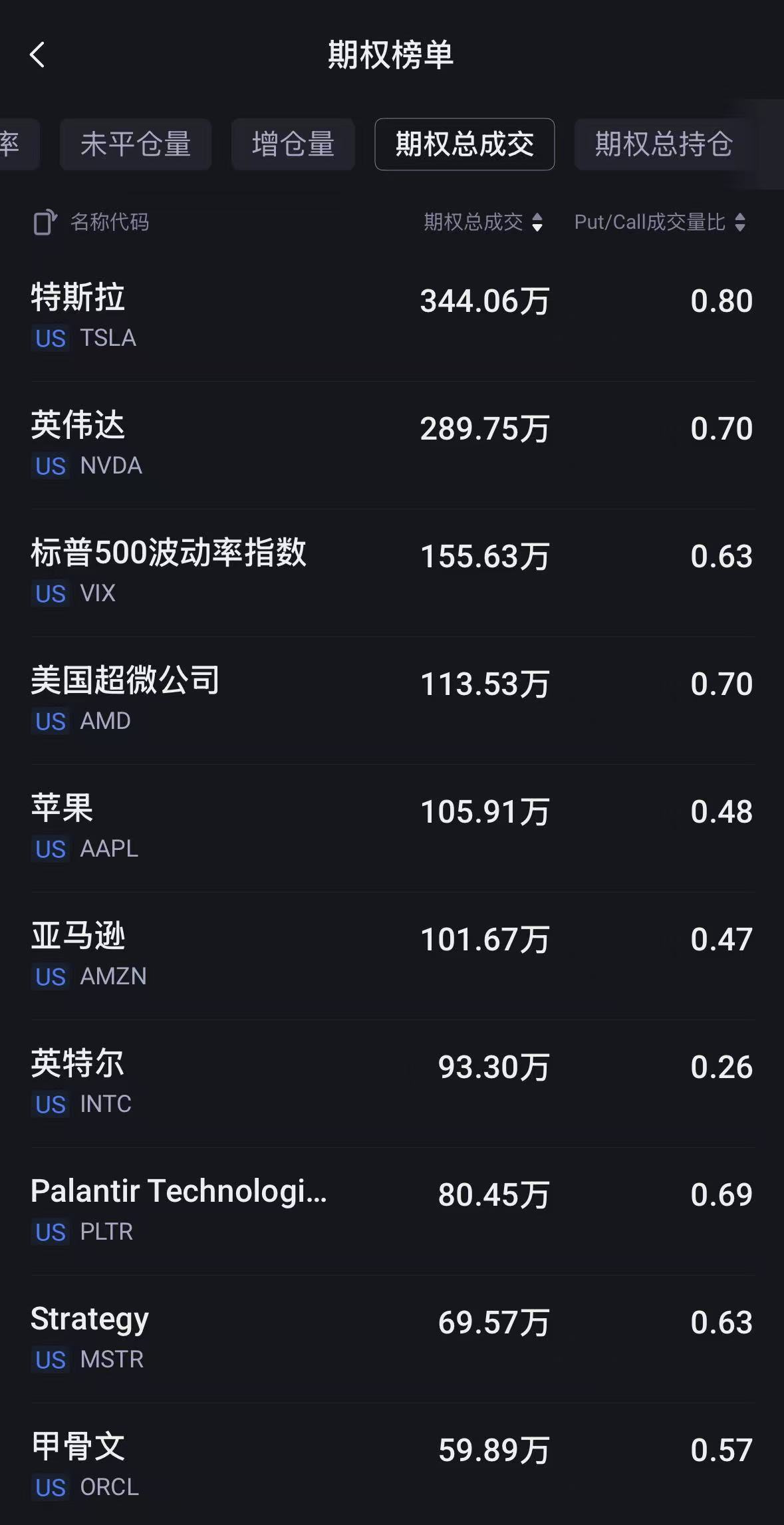Sort by Put/Call成交量比 column arrows
Viewport: 784px width, 1525px height.
(739, 222)
